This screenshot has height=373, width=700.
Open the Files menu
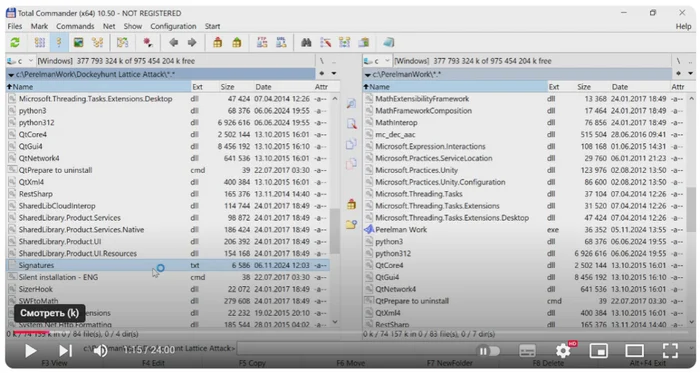[15, 26]
